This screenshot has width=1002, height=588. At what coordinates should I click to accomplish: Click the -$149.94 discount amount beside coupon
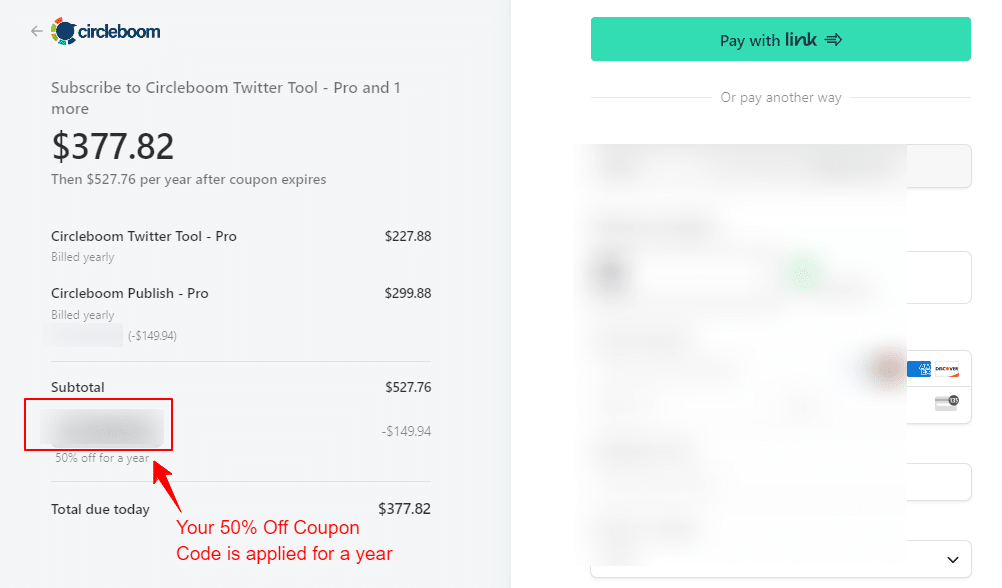[406, 431]
